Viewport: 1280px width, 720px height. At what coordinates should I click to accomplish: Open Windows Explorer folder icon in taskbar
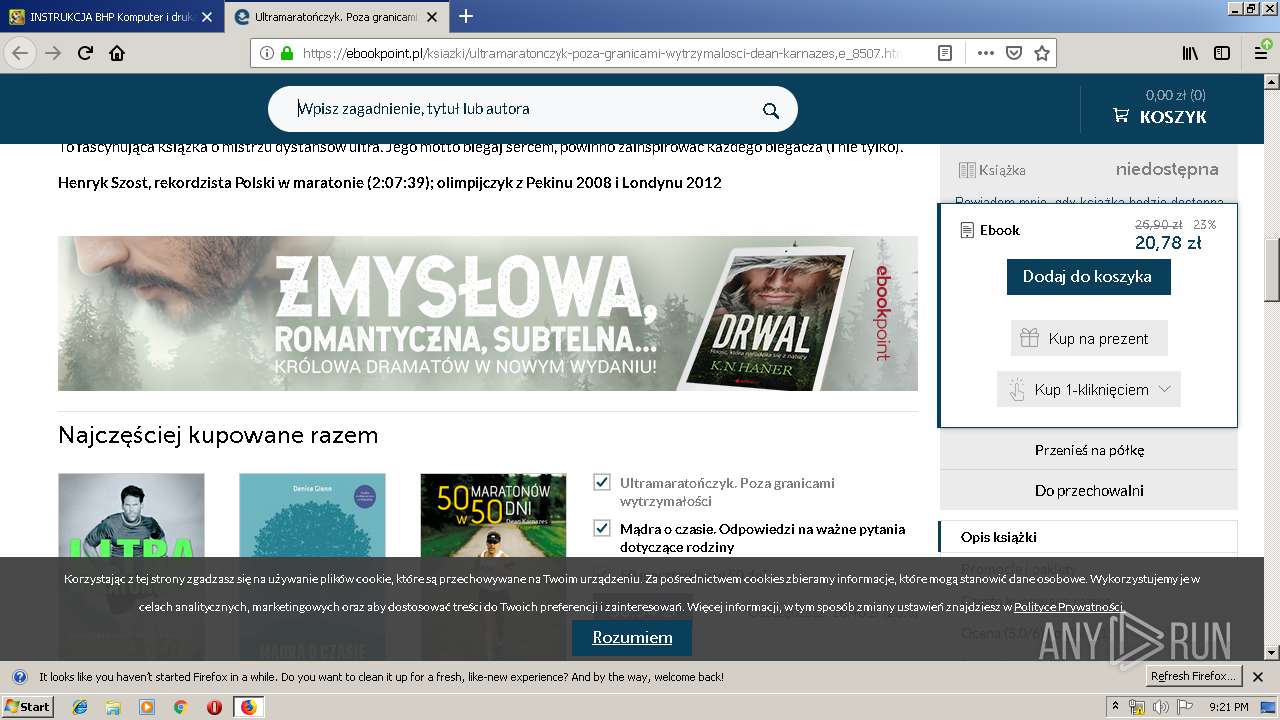(x=113, y=707)
